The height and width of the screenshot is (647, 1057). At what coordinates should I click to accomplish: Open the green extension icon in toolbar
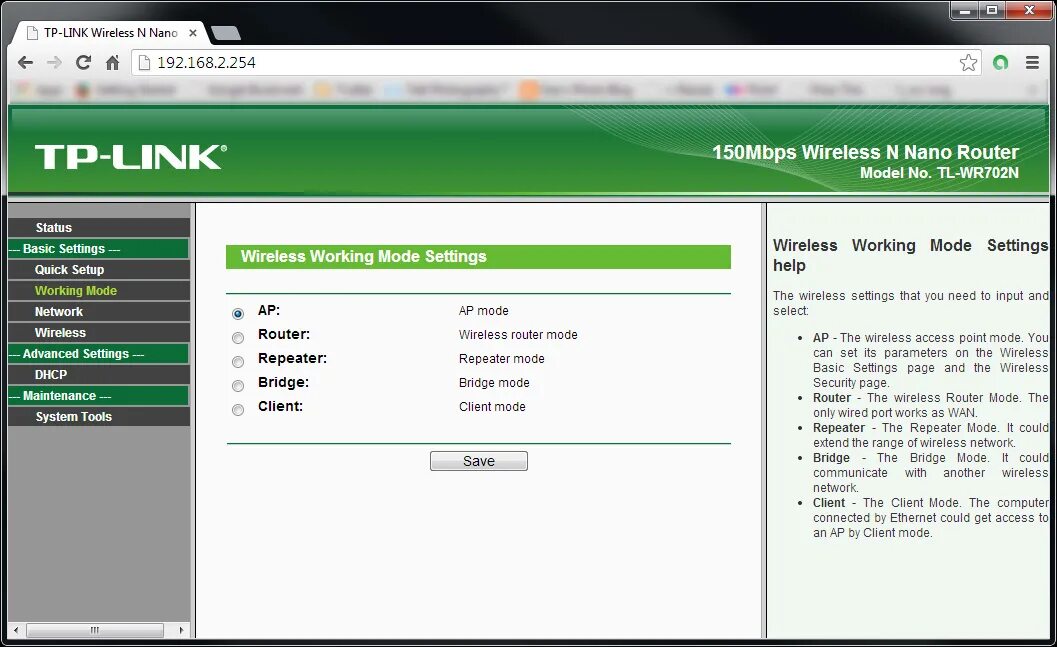tap(1000, 63)
